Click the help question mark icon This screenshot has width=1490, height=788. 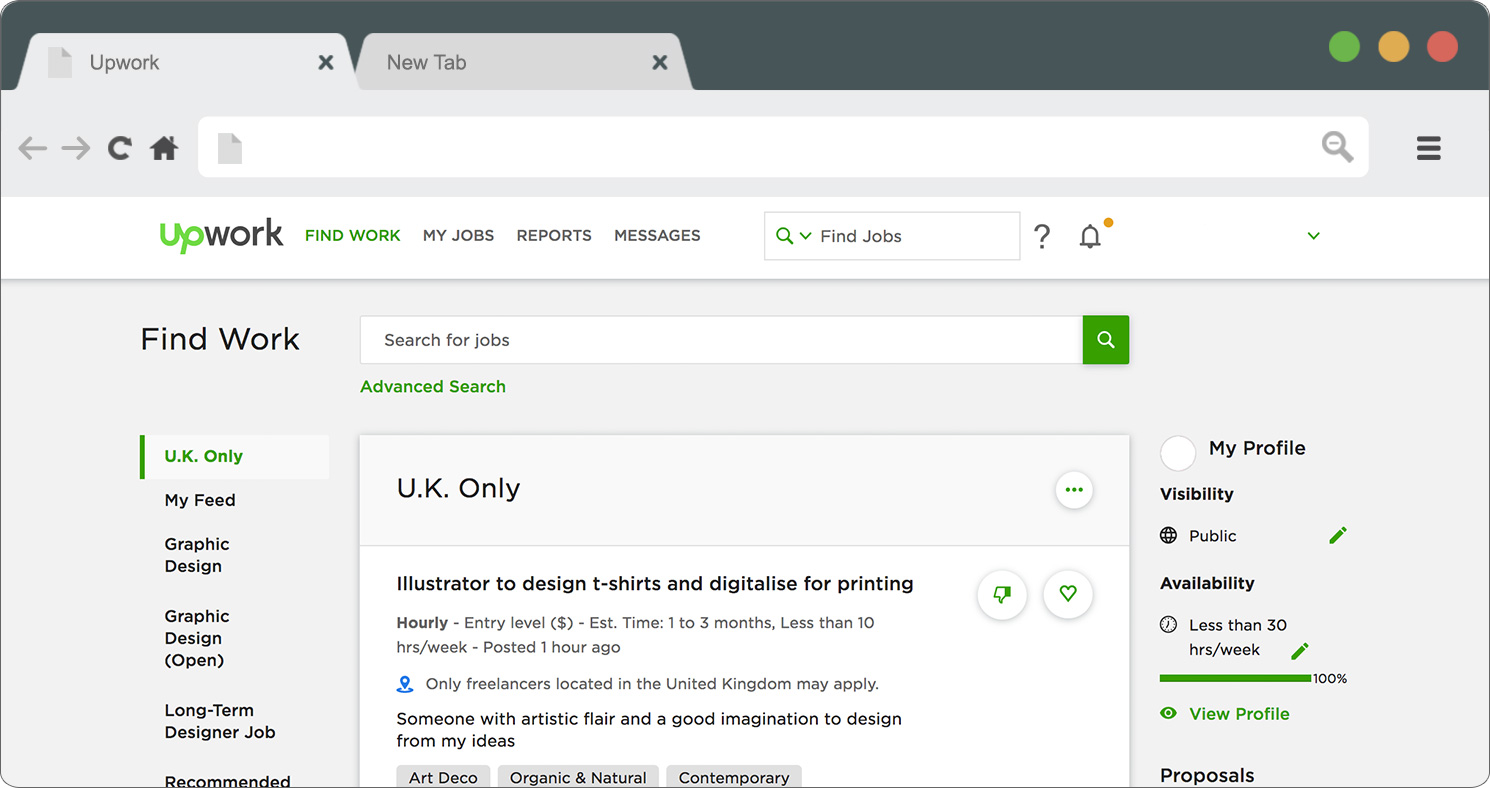click(1042, 237)
